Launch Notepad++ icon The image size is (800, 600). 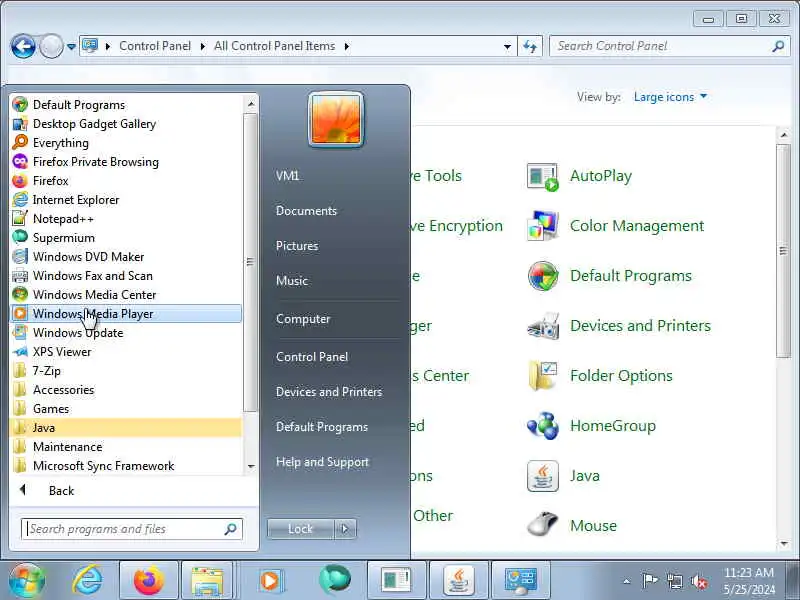point(20,218)
